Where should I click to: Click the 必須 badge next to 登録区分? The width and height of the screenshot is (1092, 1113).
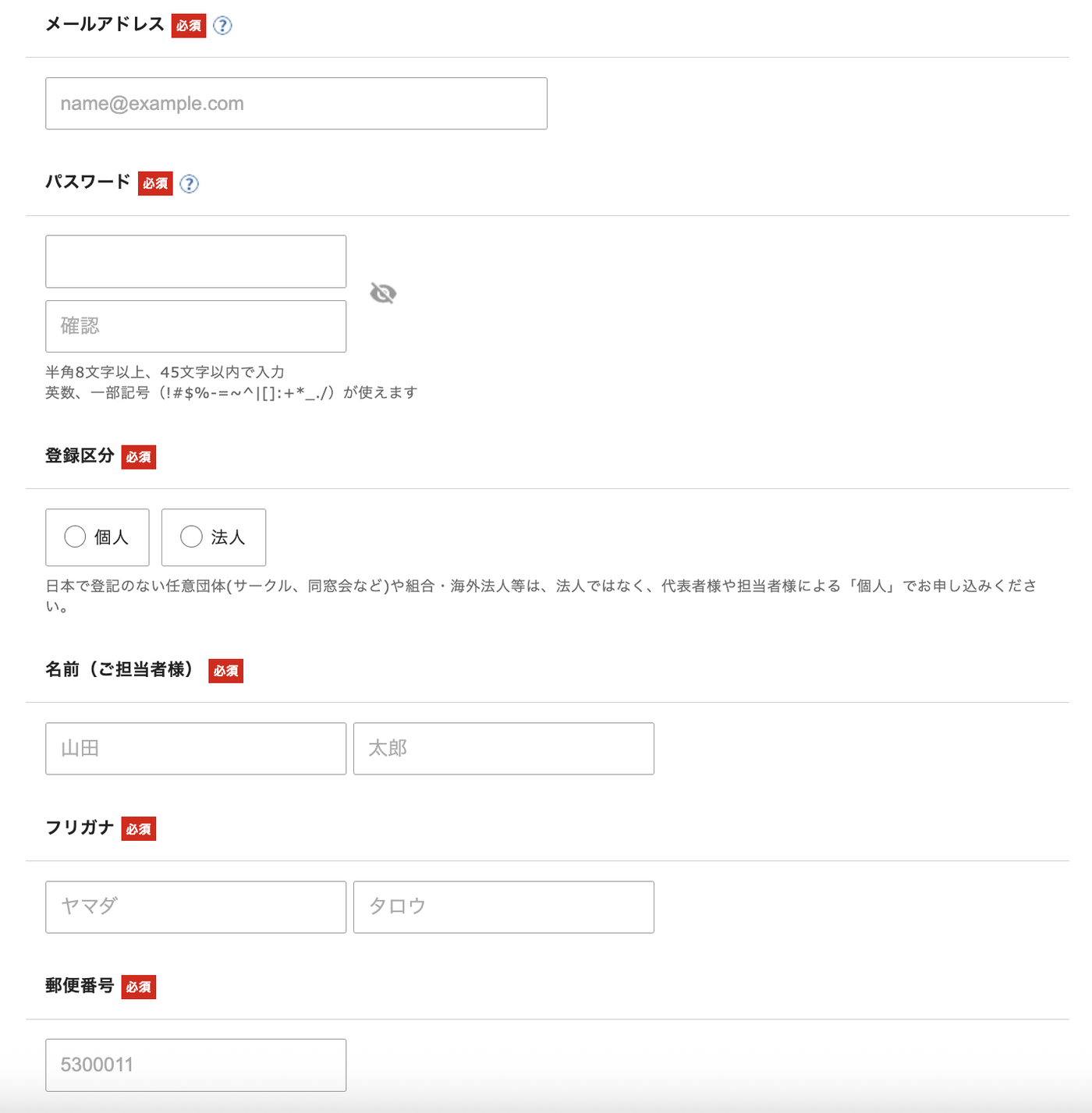coord(139,457)
